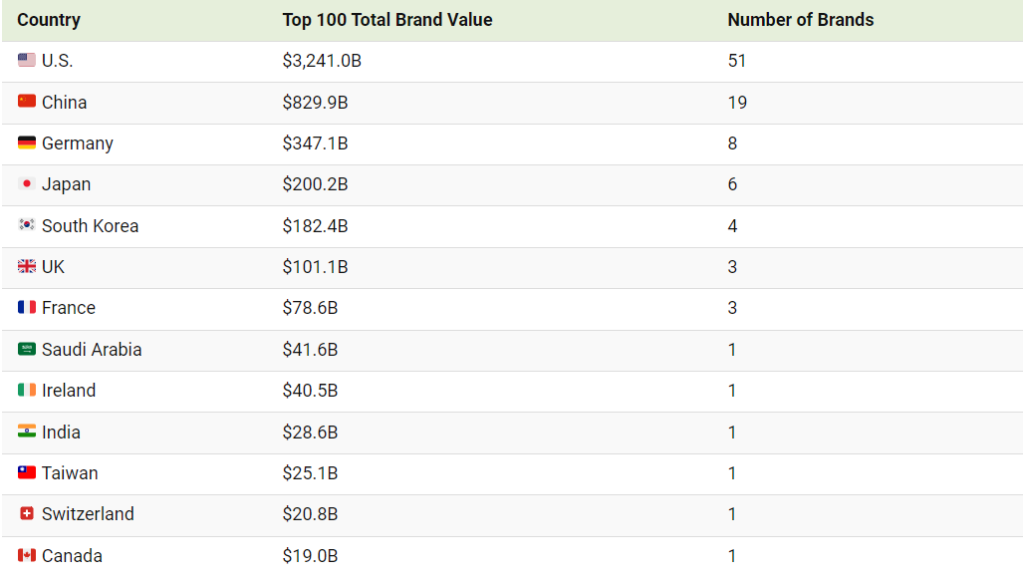Click the Ireland flag icon
The image size is (1024, 579).
tap(27, 390)
